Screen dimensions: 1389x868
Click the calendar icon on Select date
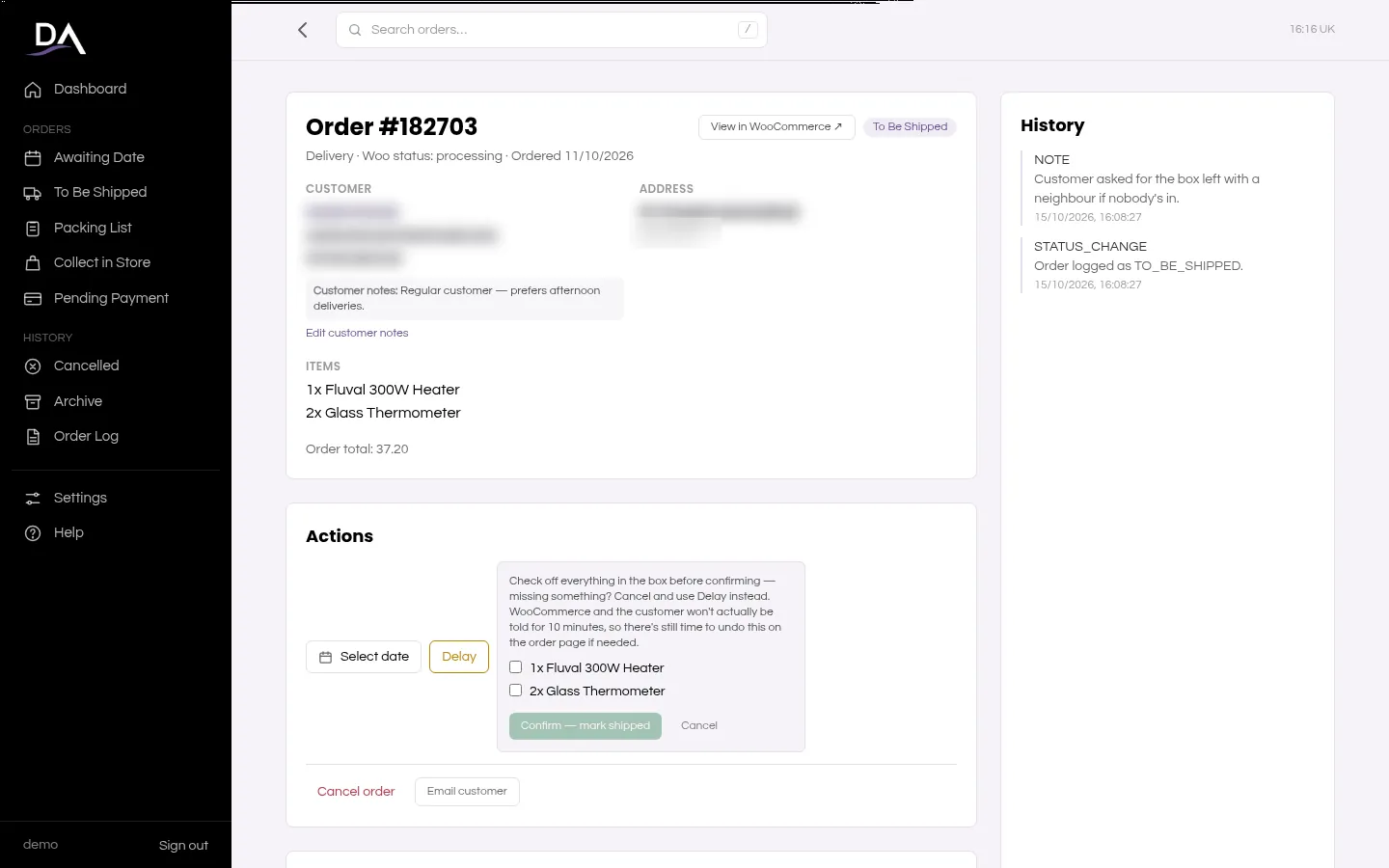[326, 657]
